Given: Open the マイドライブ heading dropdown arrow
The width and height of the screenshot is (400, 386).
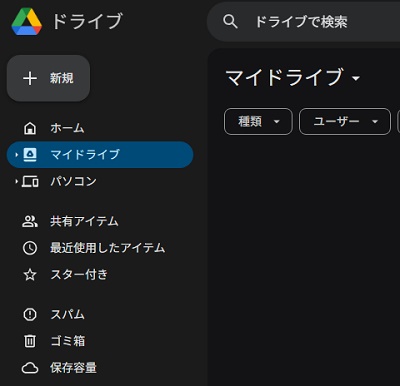Looking at the screenshot, I should (x=356, y=78).
